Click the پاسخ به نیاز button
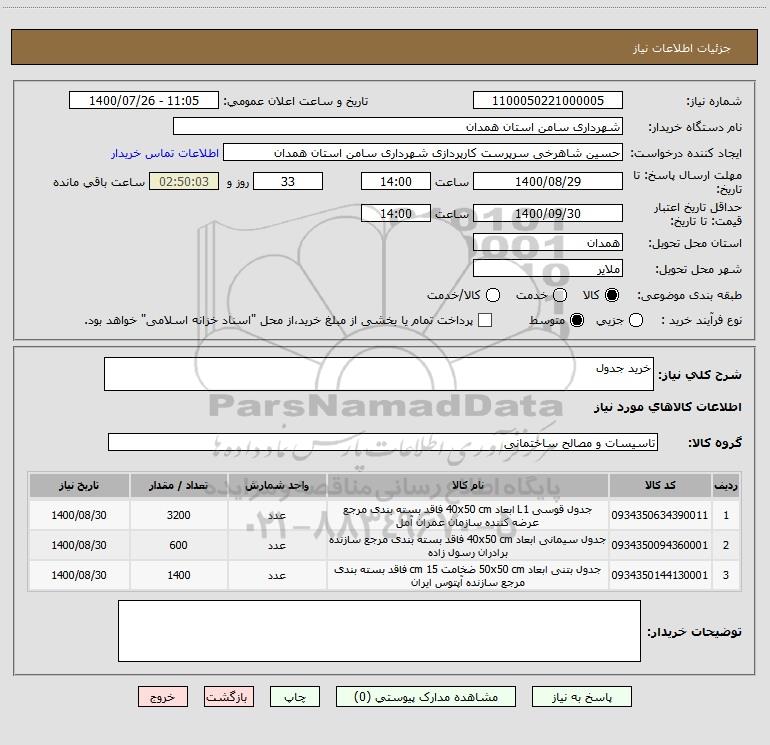 point(582,697)
